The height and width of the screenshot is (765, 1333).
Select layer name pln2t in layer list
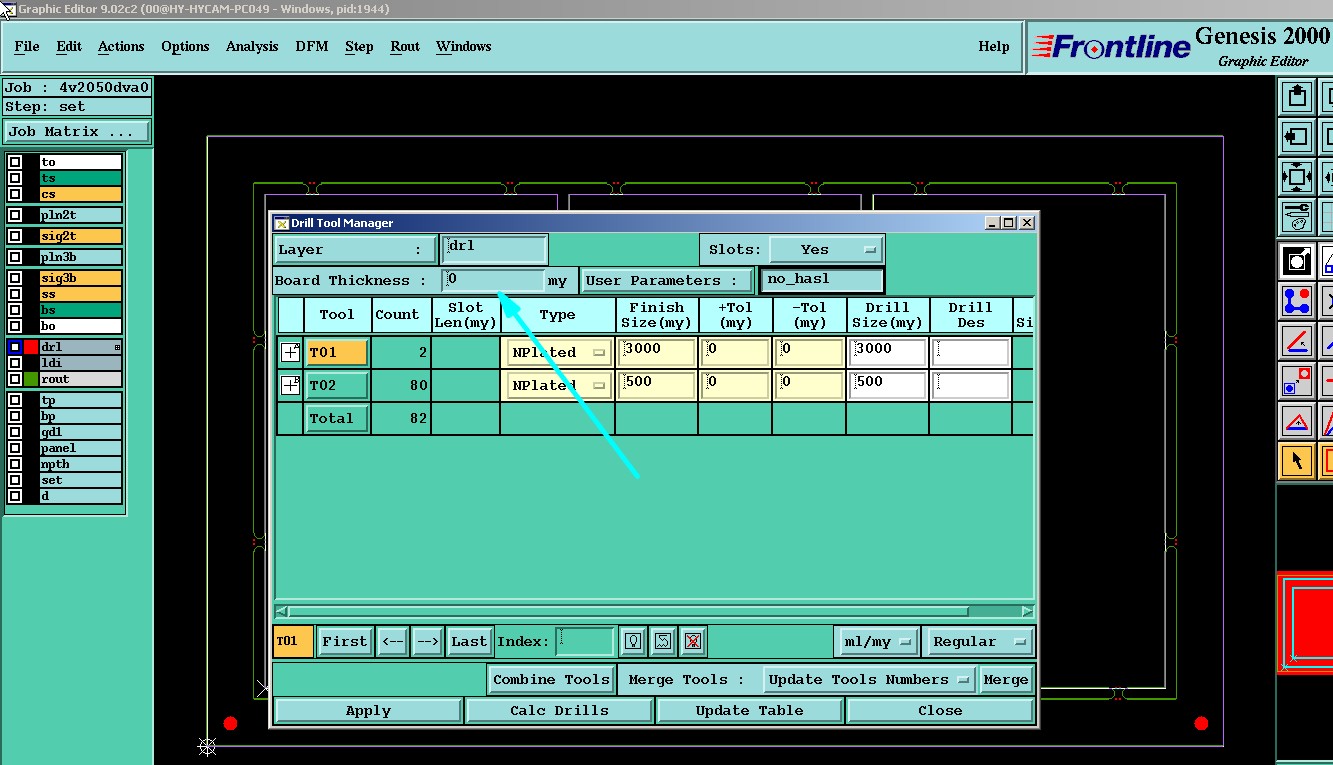click(x=80, y=215)
